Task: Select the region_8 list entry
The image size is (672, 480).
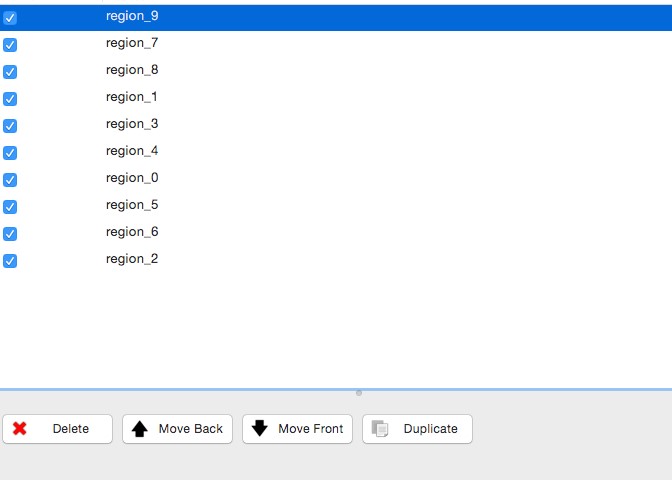Action: pos(132,70)
